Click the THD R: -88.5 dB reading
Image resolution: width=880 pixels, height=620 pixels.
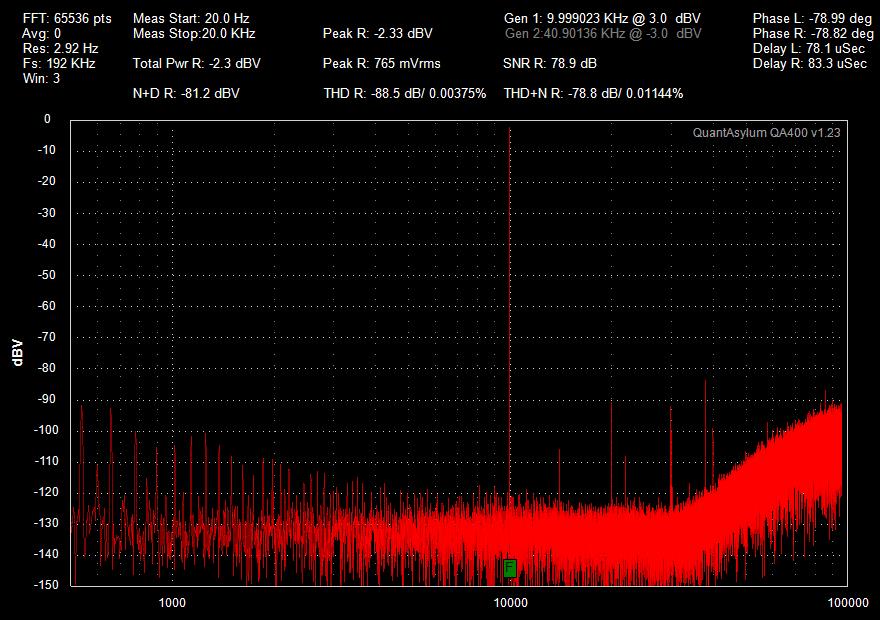405,94
